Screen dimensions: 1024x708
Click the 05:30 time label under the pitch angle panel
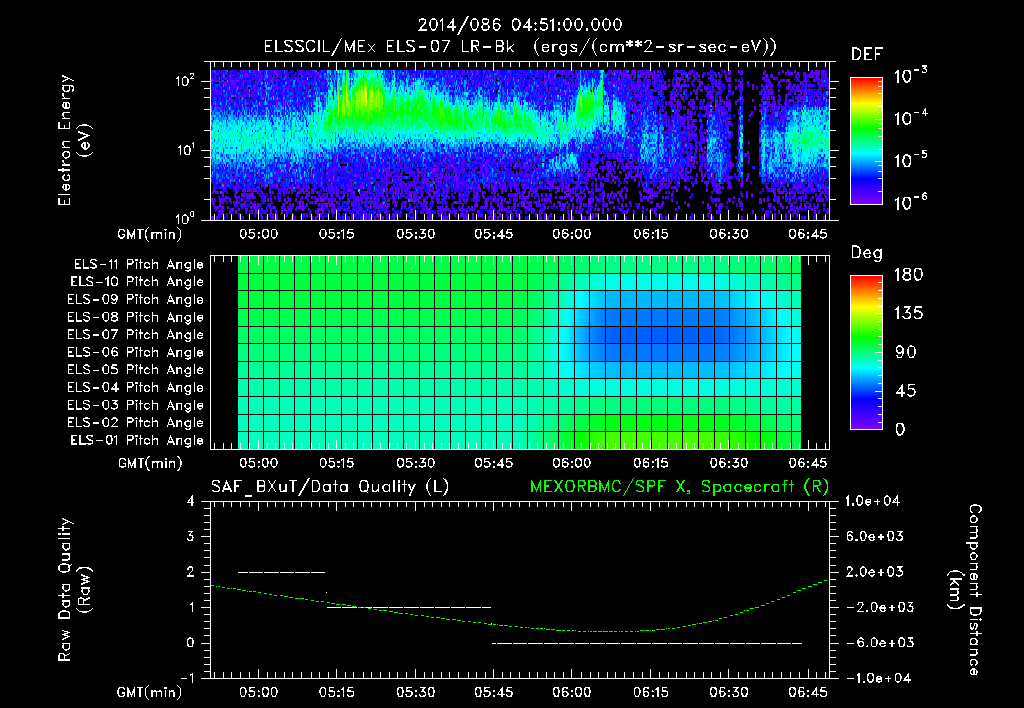point(415,463)
